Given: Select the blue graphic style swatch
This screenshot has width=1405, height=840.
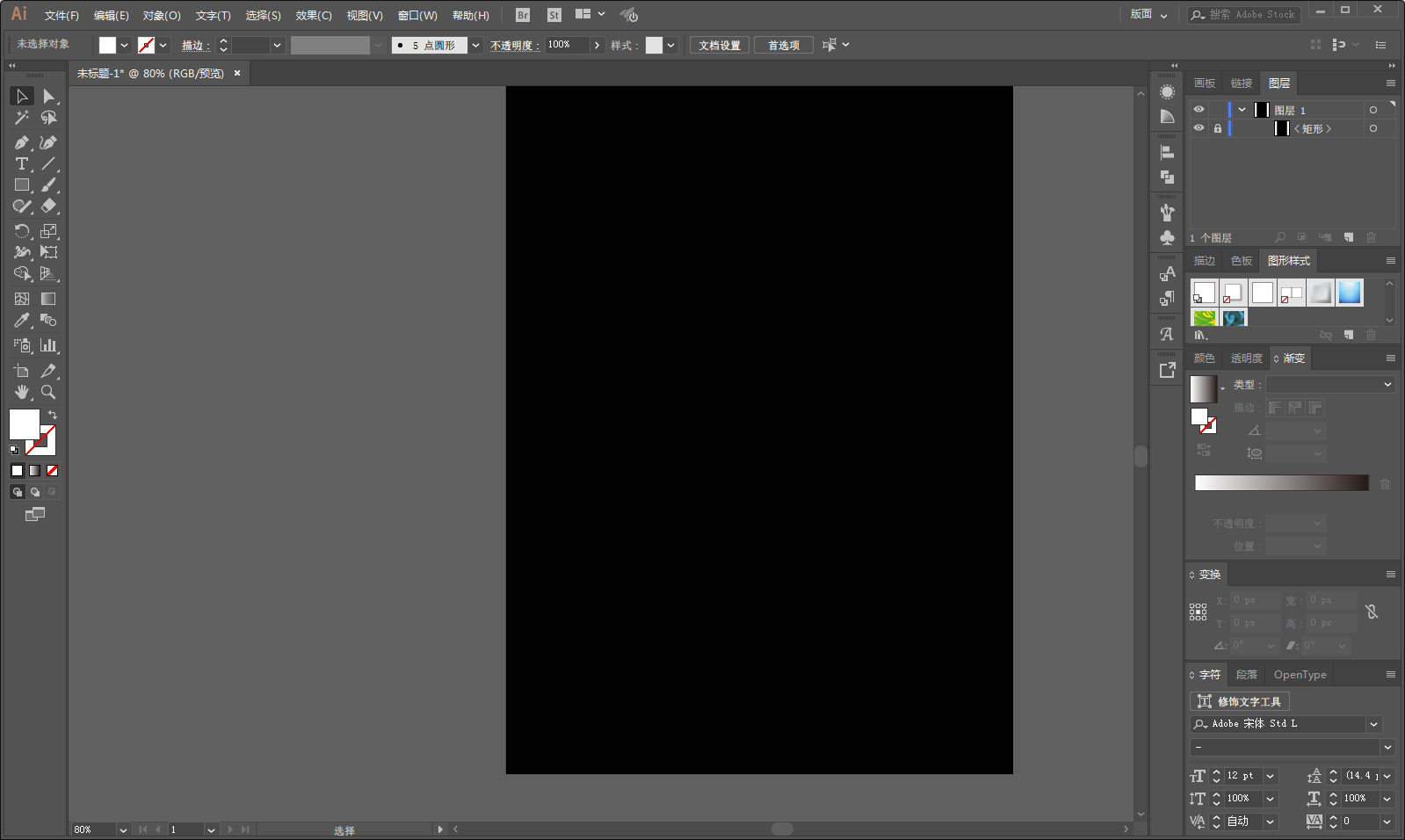Looking at the screenshot, I should pos(1350,293).
